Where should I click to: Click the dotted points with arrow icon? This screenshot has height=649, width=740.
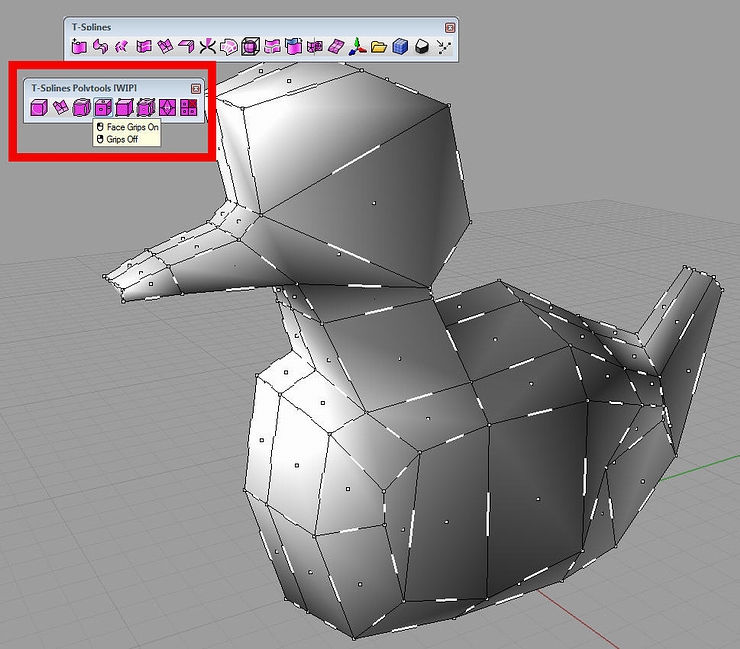click(x=444, y=47)
